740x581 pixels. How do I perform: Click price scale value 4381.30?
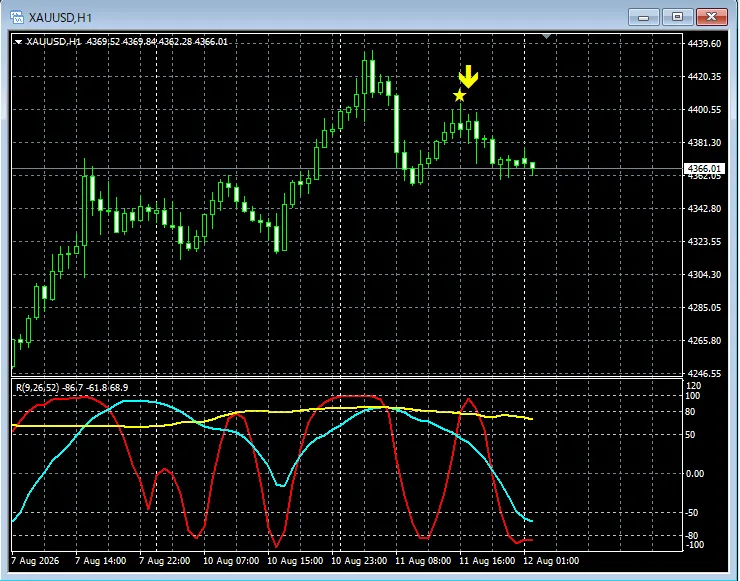point(704,143)
